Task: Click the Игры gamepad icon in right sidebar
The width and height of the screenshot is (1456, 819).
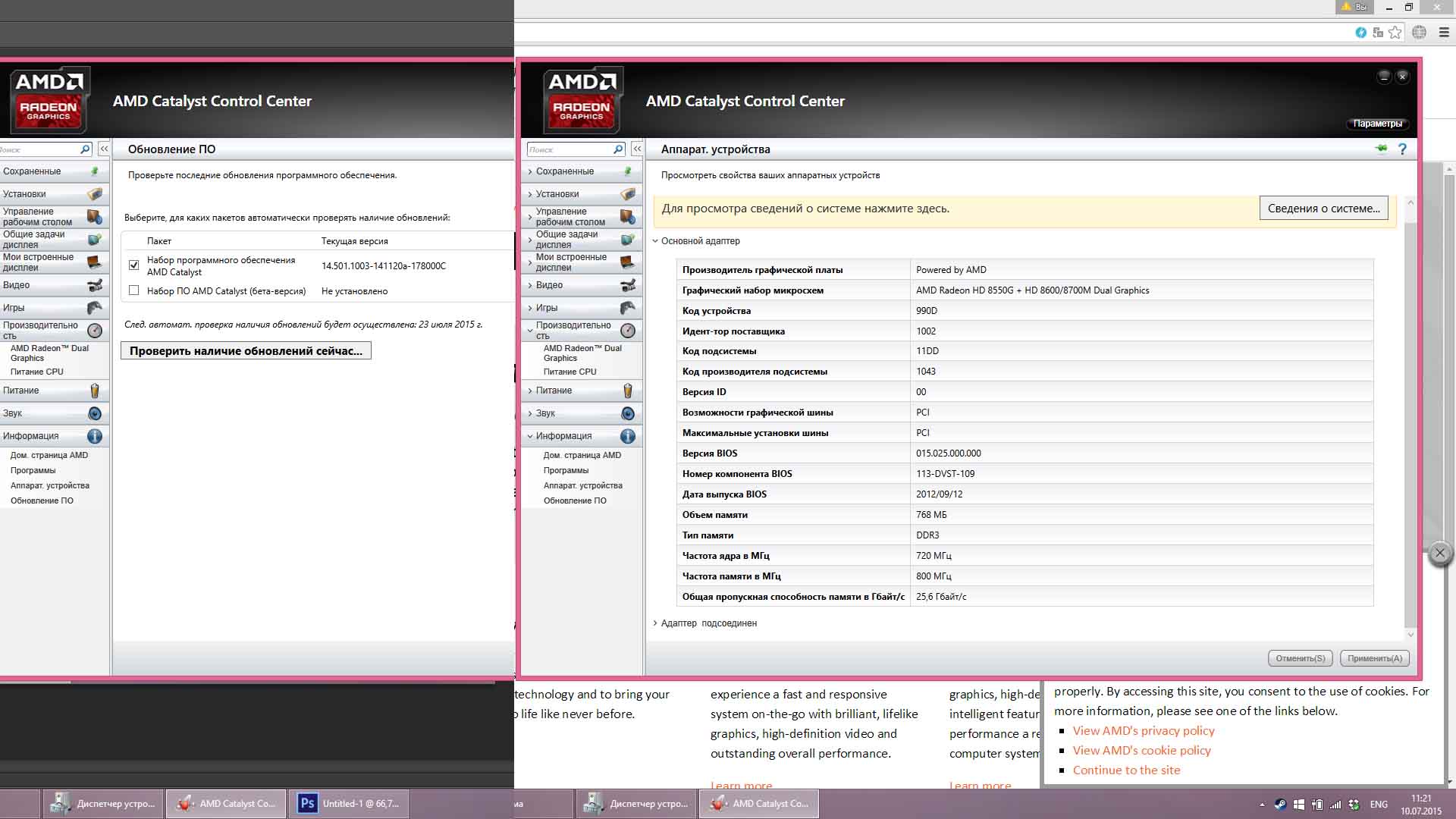Action: [628, 308]
